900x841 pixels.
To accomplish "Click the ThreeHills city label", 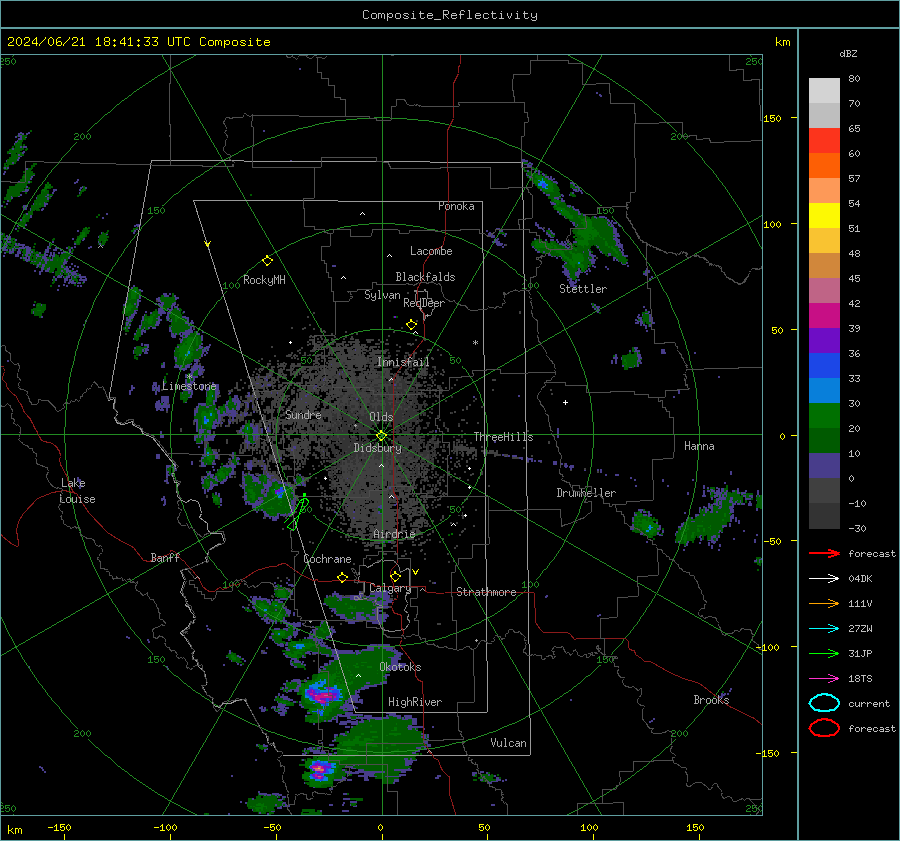I will (503, 437).
